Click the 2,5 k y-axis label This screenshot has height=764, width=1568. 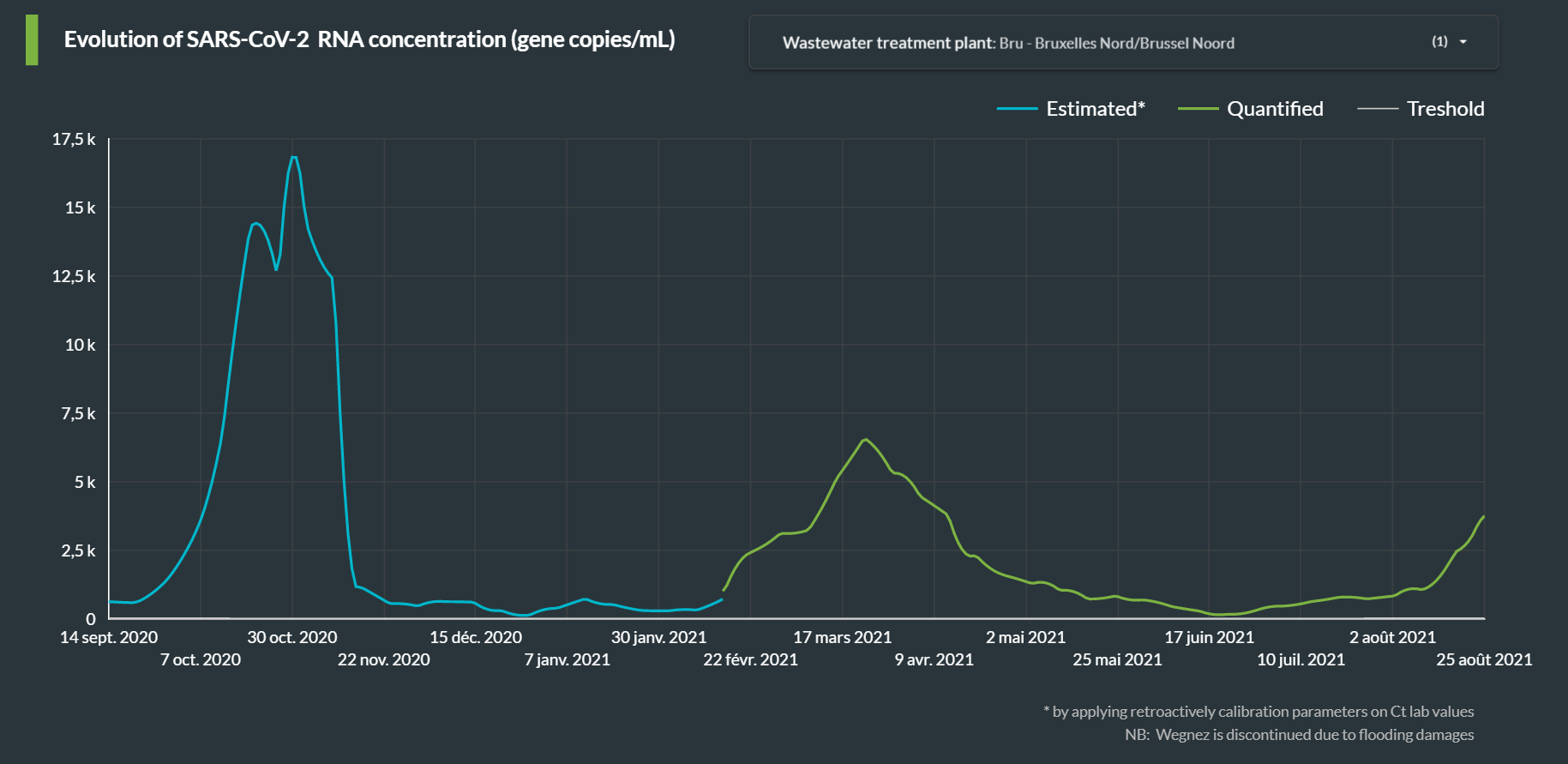coord(78,550)
